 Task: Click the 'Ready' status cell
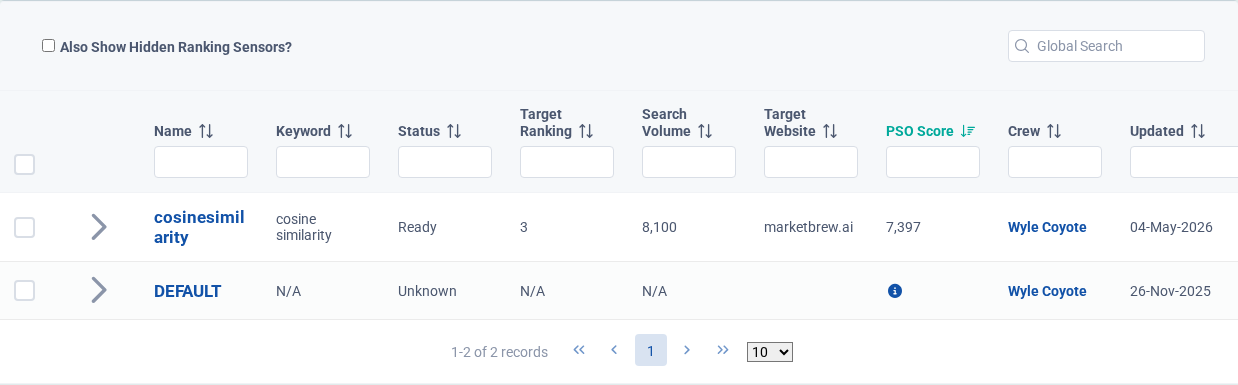417,227
